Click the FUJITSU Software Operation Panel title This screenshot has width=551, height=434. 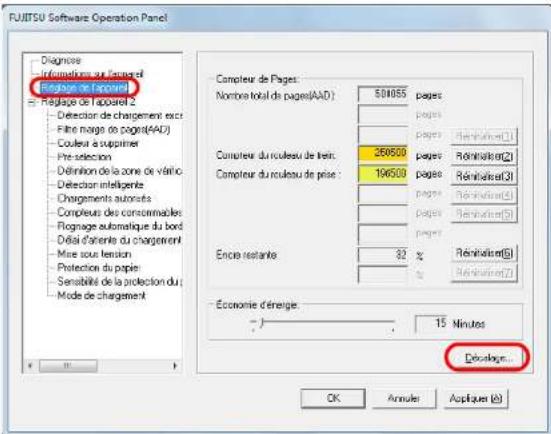(x=88, y=18)
